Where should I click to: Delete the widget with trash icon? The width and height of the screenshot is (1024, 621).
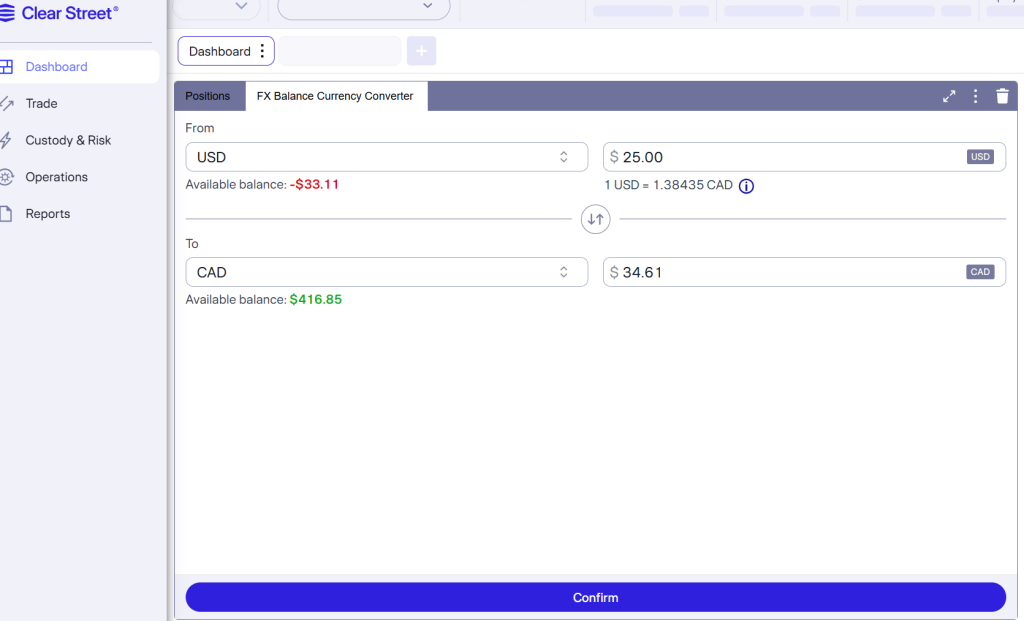point(1002,96)
